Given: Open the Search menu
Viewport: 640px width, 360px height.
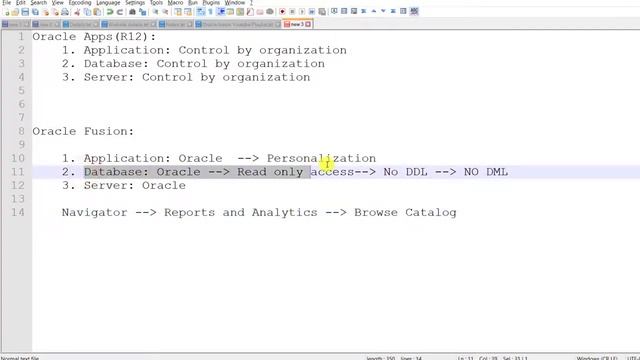Looking at the screenshot, I should 38,2.
